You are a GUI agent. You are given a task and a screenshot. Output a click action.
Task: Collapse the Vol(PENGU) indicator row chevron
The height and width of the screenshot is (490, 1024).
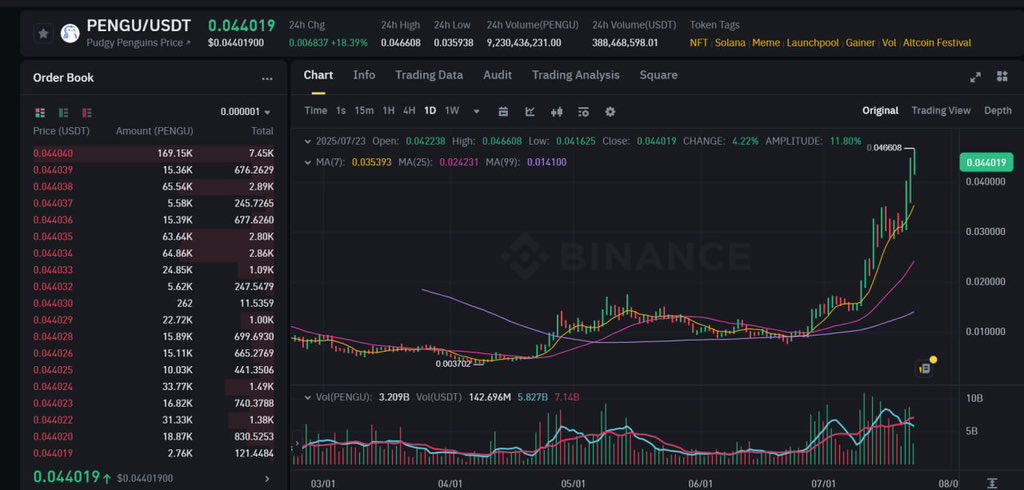tap(308, 397)
